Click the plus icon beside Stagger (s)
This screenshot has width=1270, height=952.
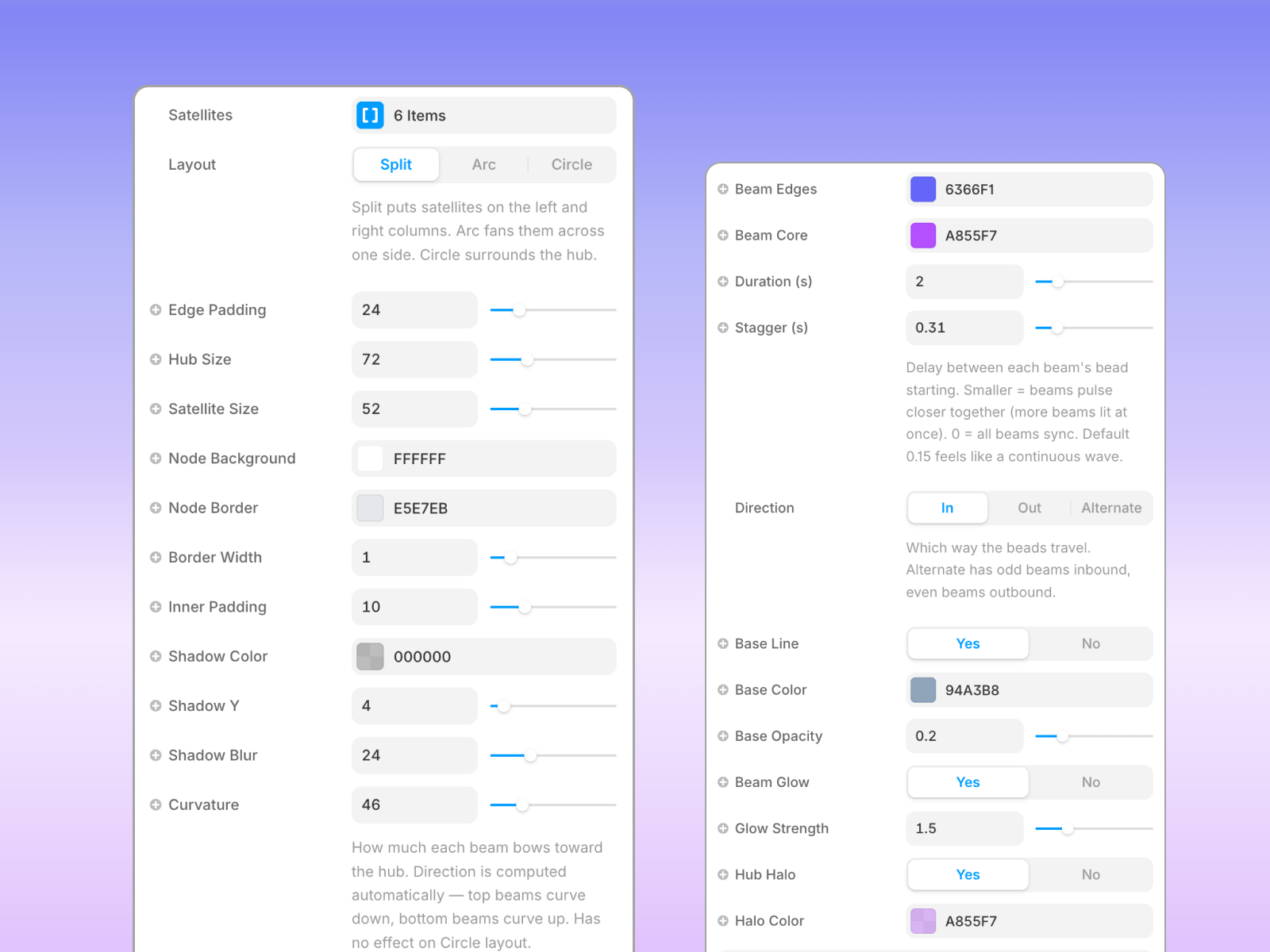(x=723, y=328)
